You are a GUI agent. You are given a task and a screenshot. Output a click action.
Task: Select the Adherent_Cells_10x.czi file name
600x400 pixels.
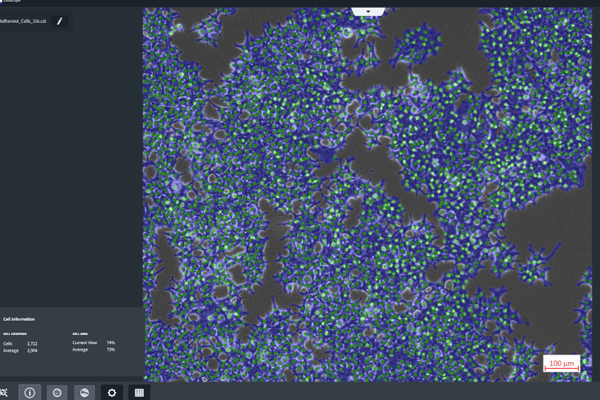(23, 20)
